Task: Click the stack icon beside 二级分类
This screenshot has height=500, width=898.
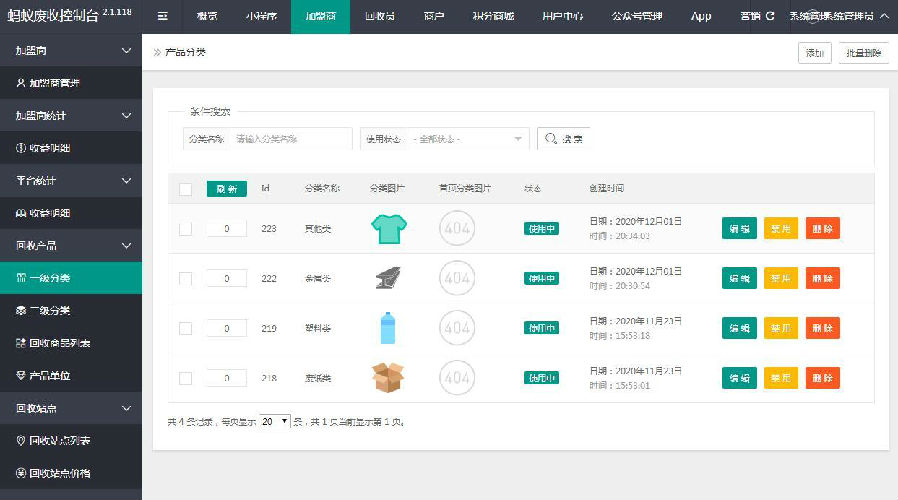Action: [x=21, y=310]
